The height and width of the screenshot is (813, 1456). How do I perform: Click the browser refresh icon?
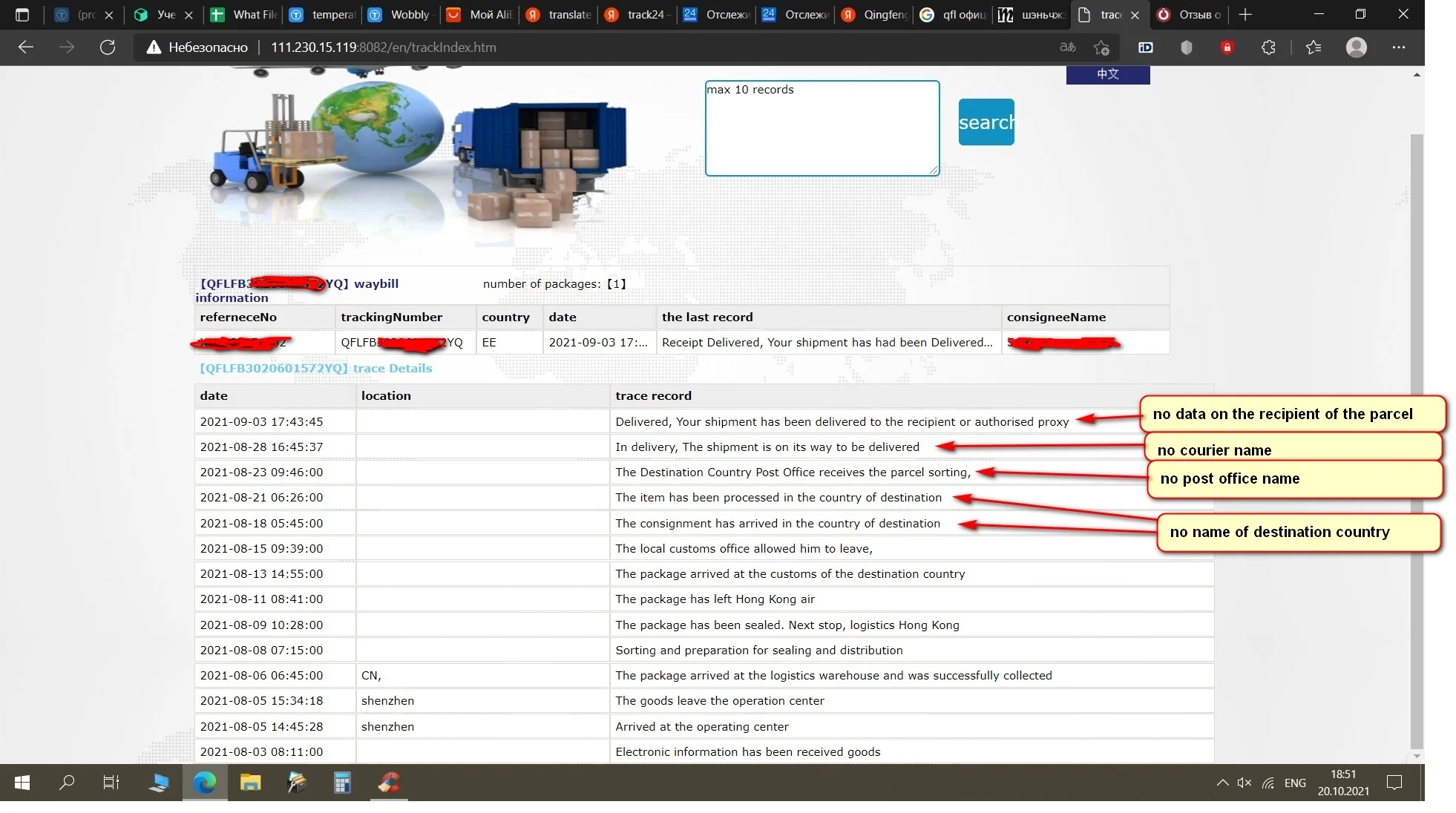(108, 47)
